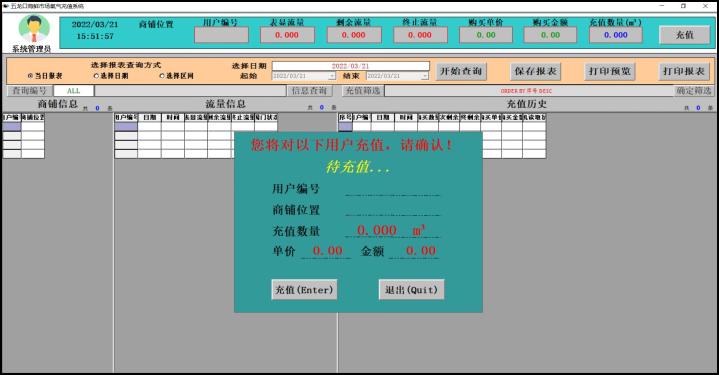Click 退出(Quit) to close the dialog
The width and height of the screenshot is (719, 375).
click(411, 290)
